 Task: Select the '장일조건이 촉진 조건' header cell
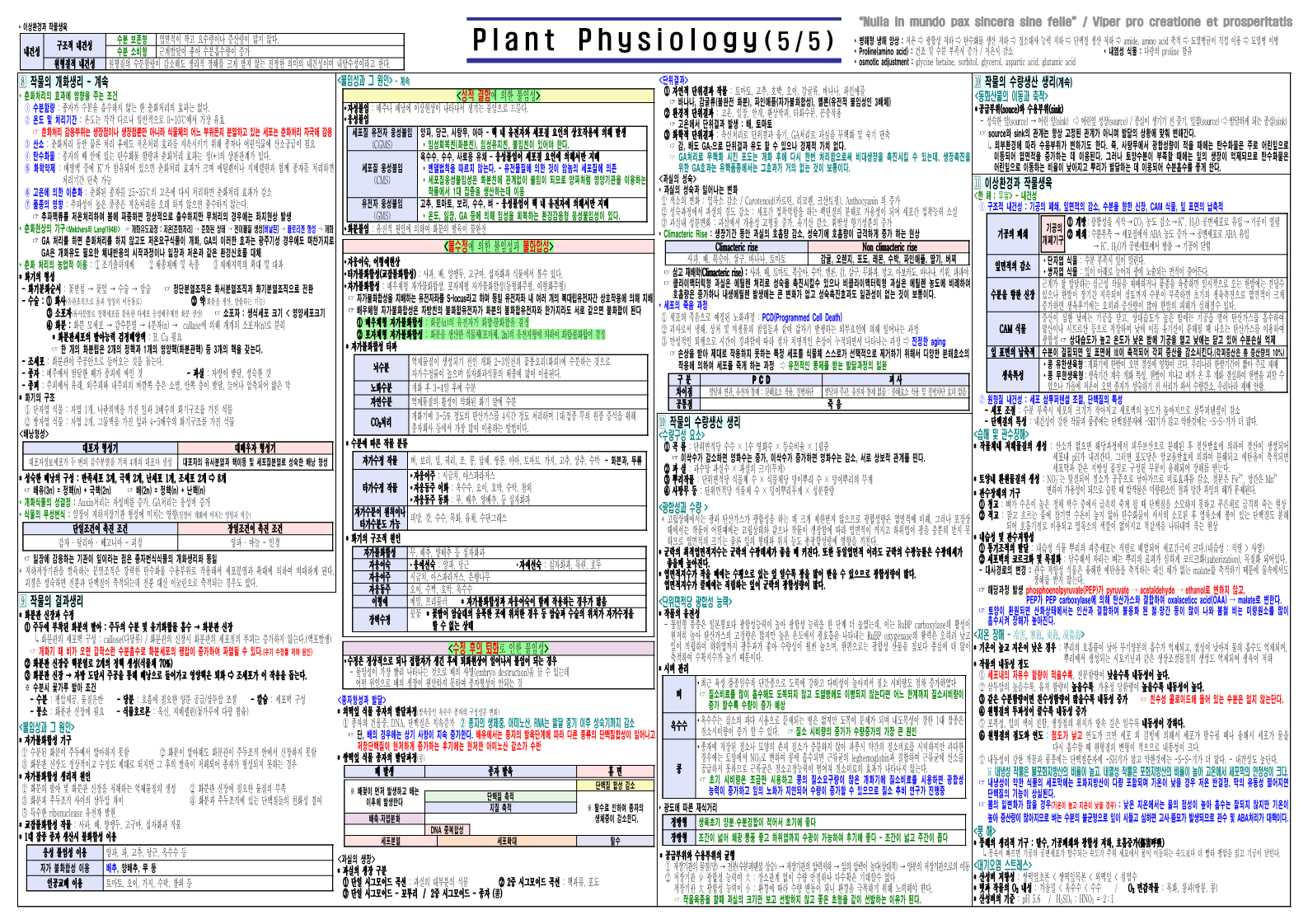(x=256, y=528)
